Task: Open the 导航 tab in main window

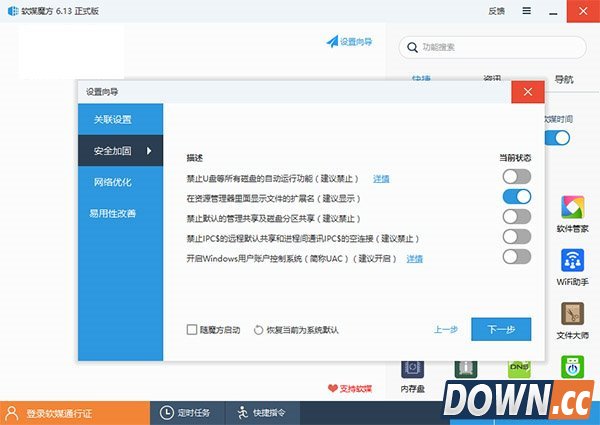Action: (564, 80)
